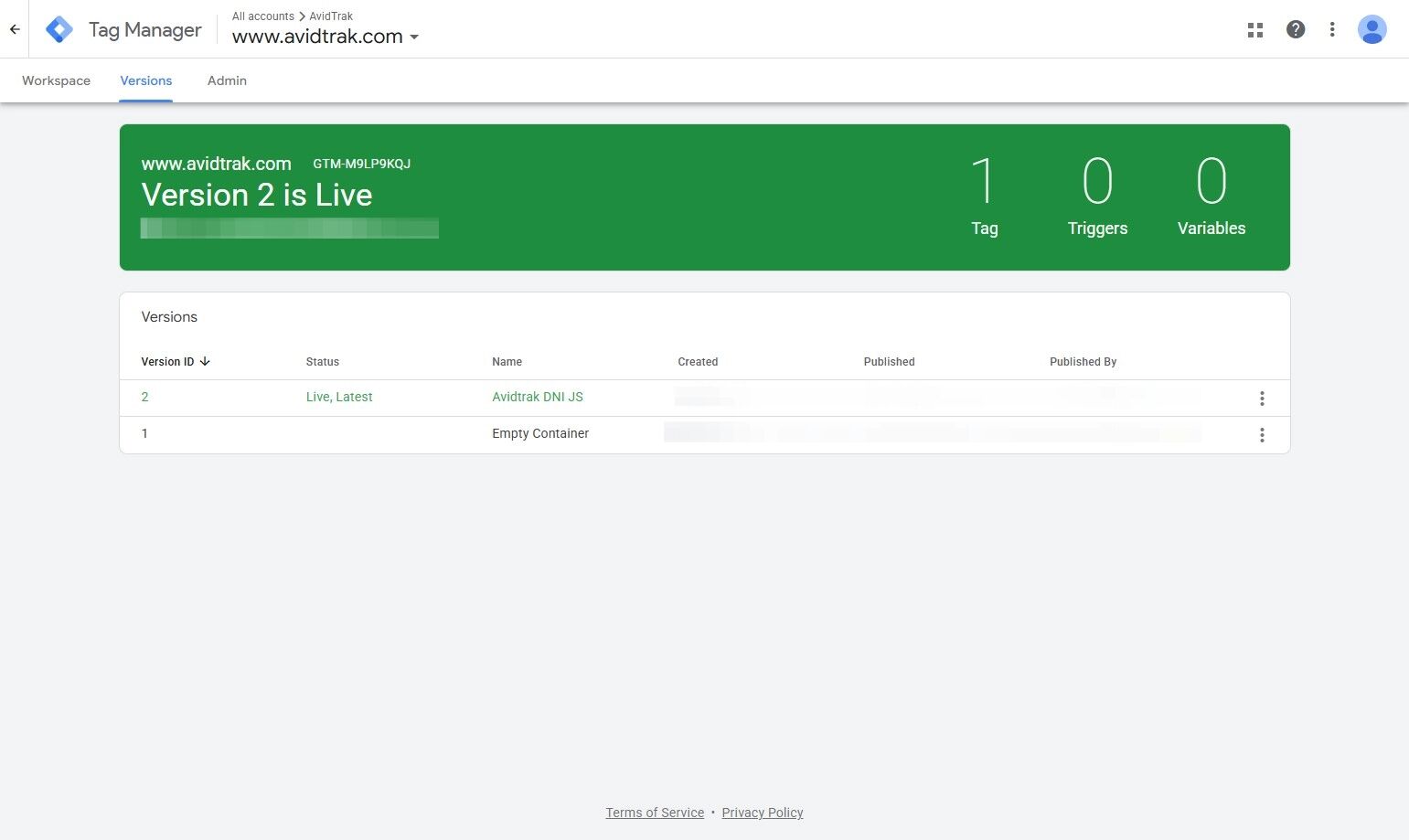Viewport: 1409px width, 840px height.
Task: Open the user account avatar
Action: point(1372,29)
